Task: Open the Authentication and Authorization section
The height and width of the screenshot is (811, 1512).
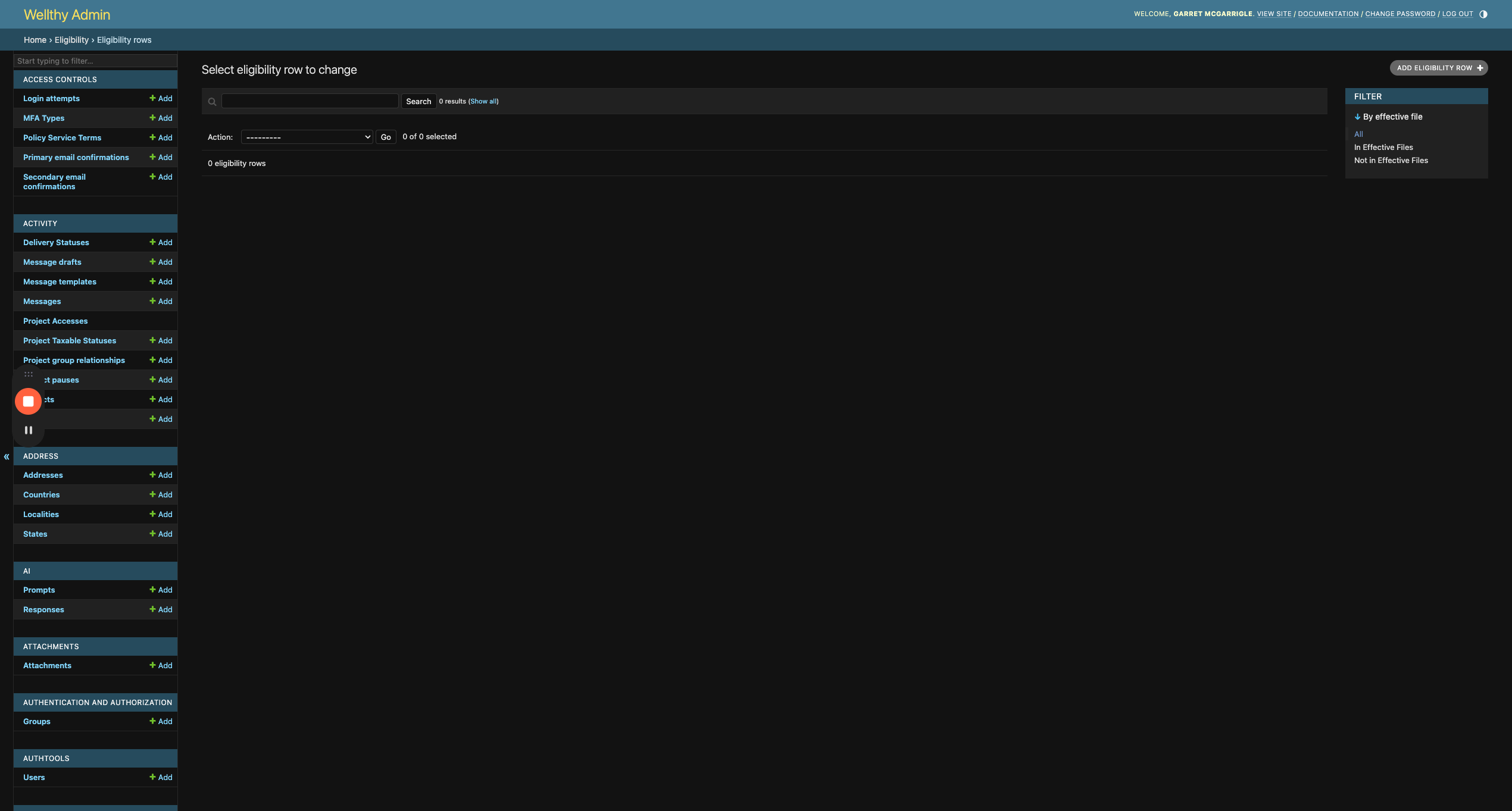Action: tap(98, 702)
